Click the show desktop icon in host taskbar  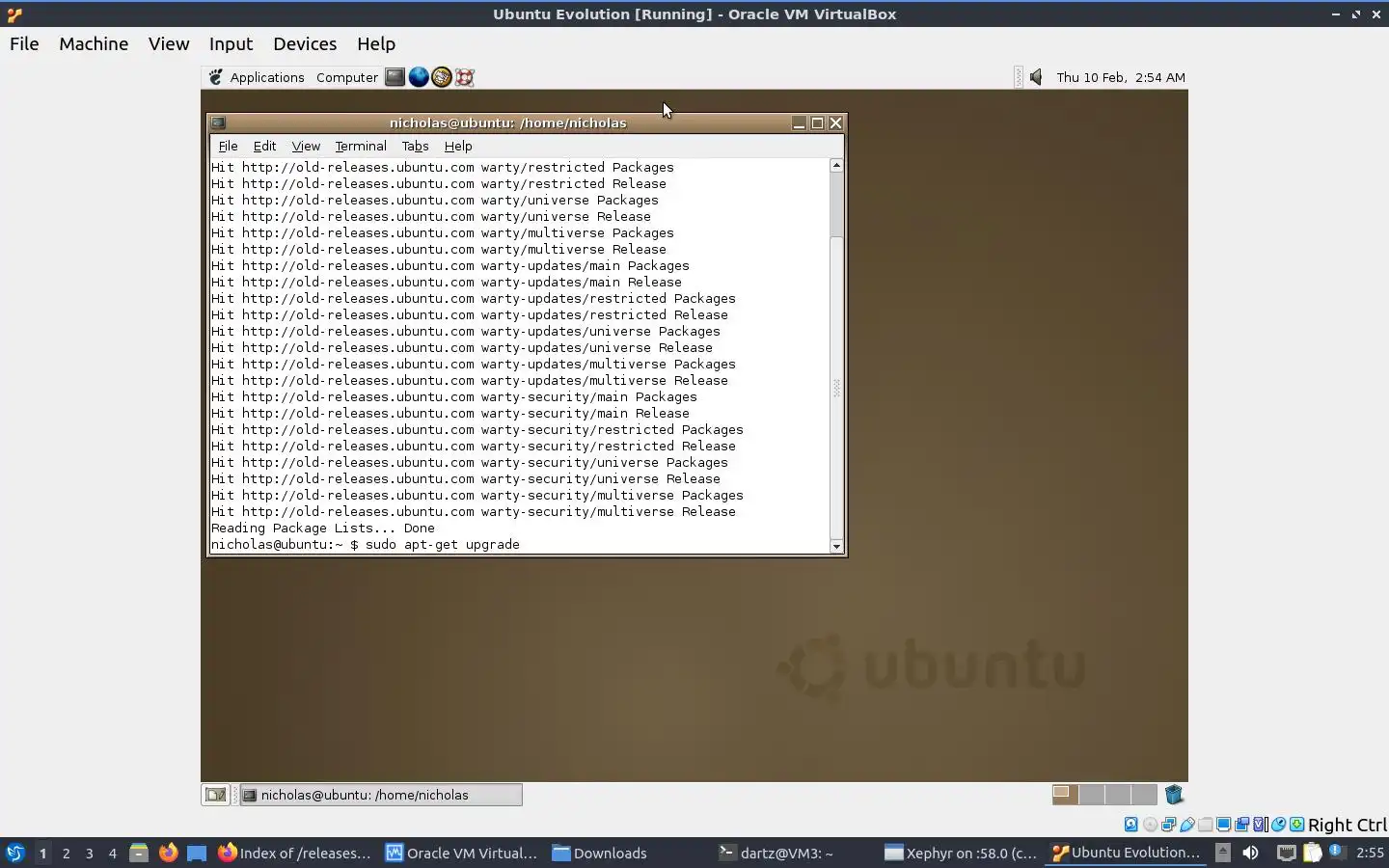[x=197, y=853]
